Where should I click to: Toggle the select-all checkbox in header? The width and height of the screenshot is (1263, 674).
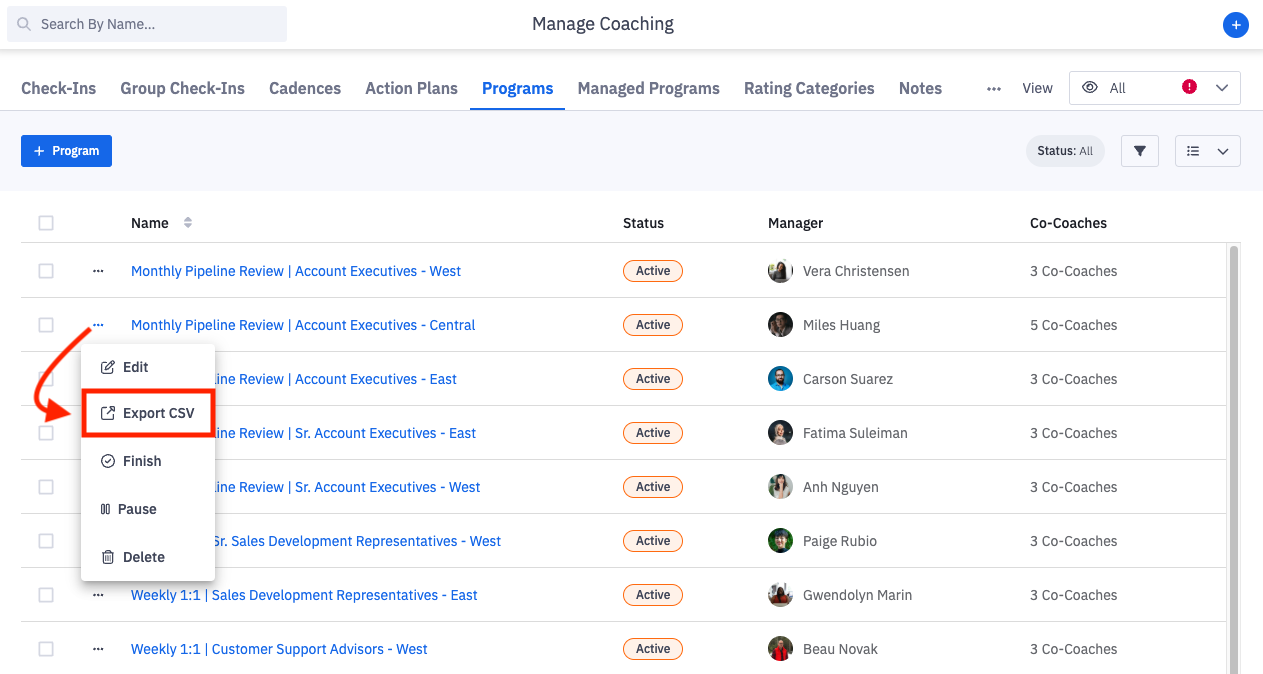(46, 223)
